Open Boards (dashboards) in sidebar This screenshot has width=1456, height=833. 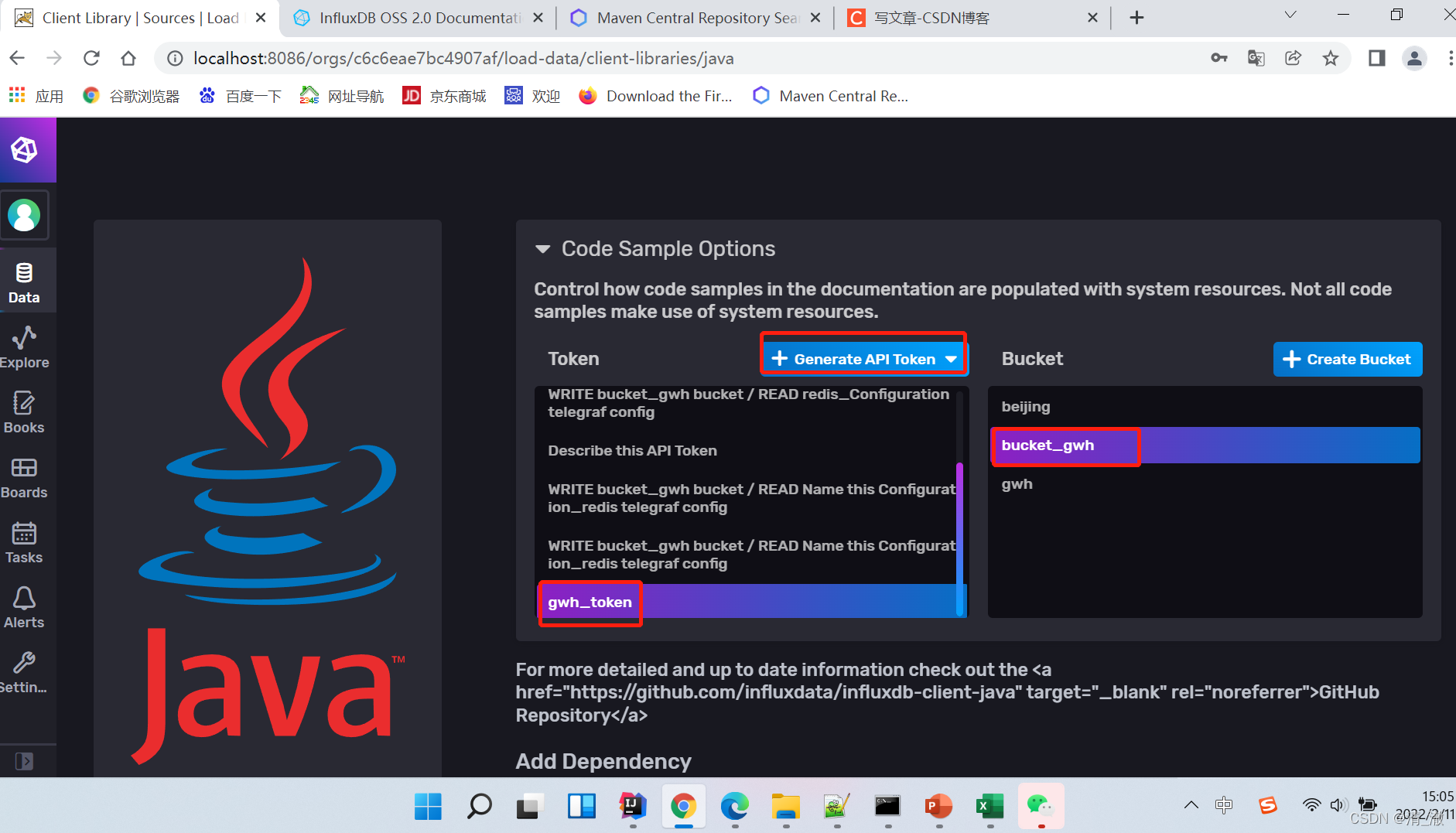(x=24, y=477)
